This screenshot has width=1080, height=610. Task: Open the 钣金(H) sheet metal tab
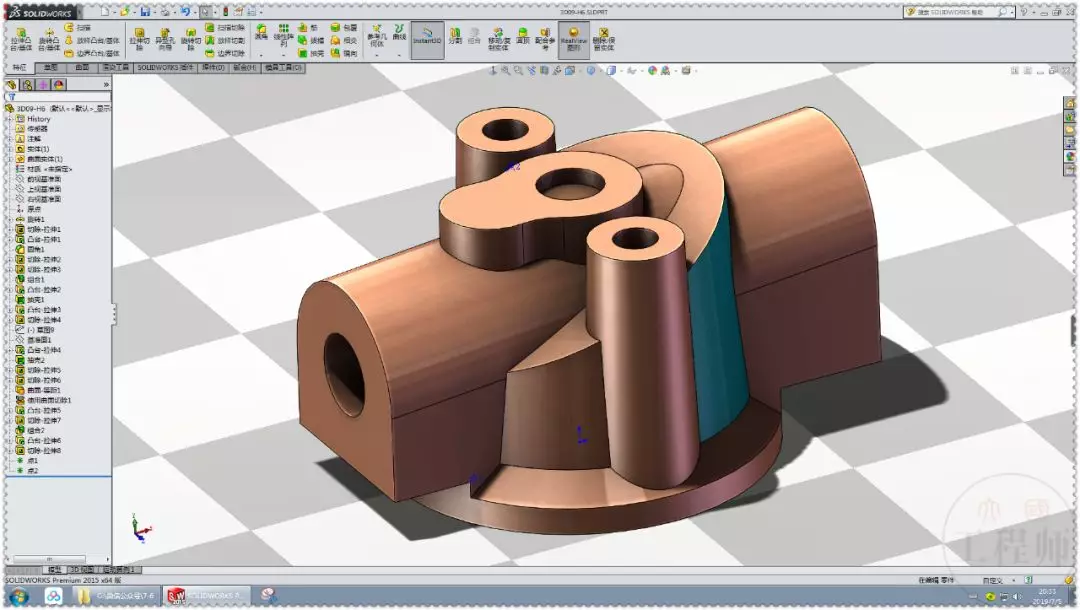click(x=244, y=68)
